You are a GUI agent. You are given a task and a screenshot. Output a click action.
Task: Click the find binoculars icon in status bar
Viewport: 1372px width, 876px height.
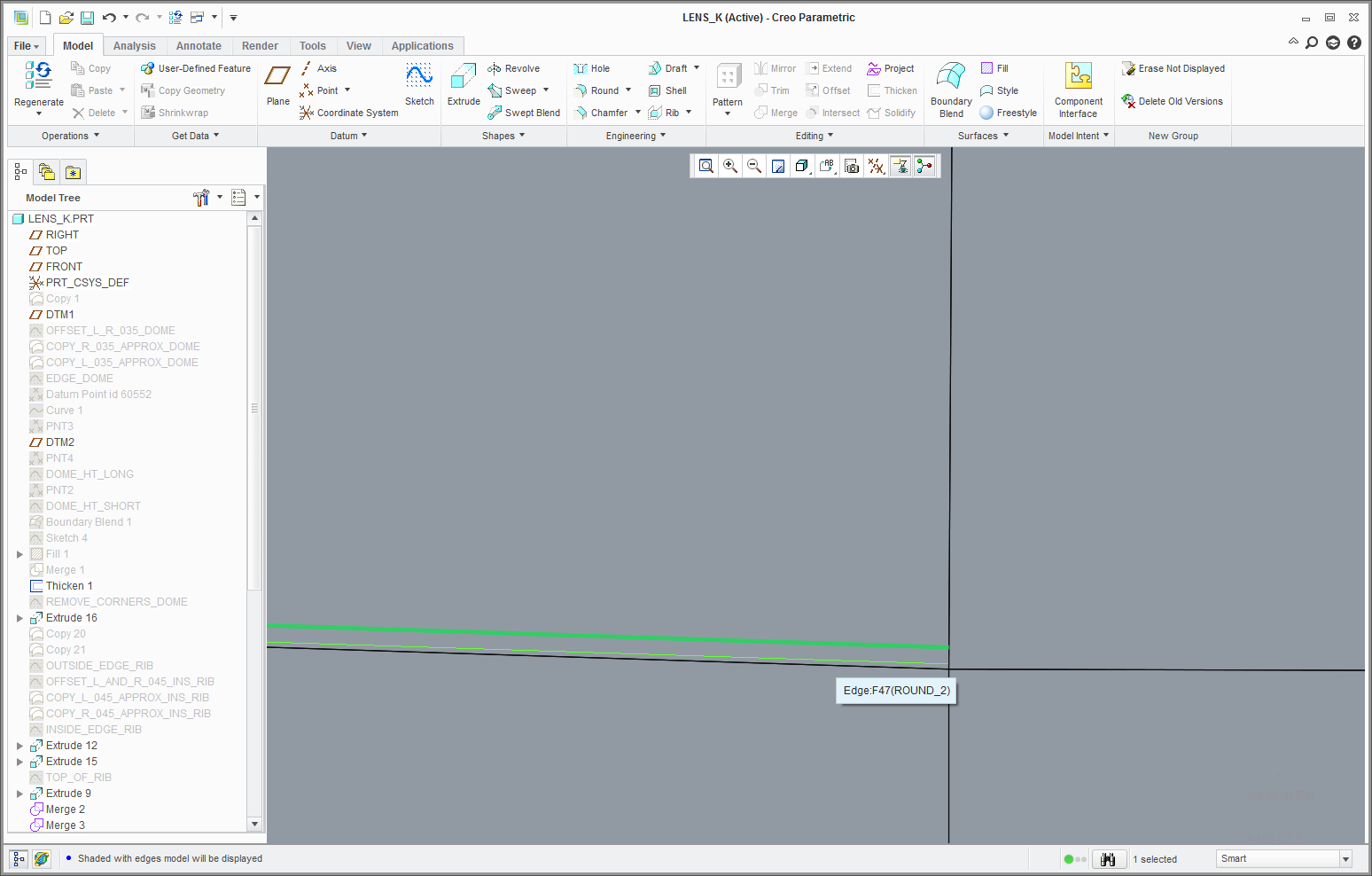pos(1108,859)
